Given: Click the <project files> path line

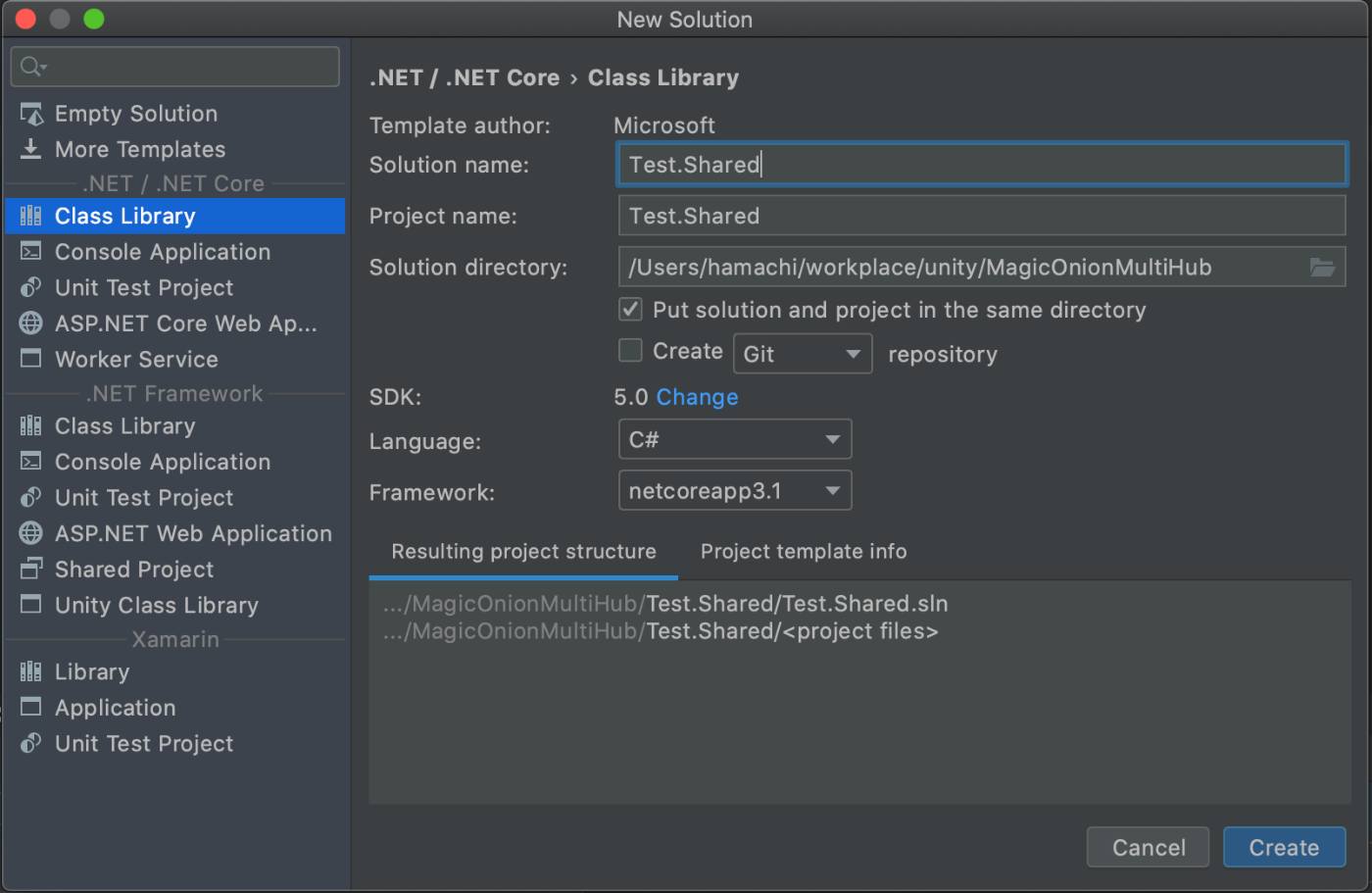Looking at the screenshot, I should click(x=661, y=631).
